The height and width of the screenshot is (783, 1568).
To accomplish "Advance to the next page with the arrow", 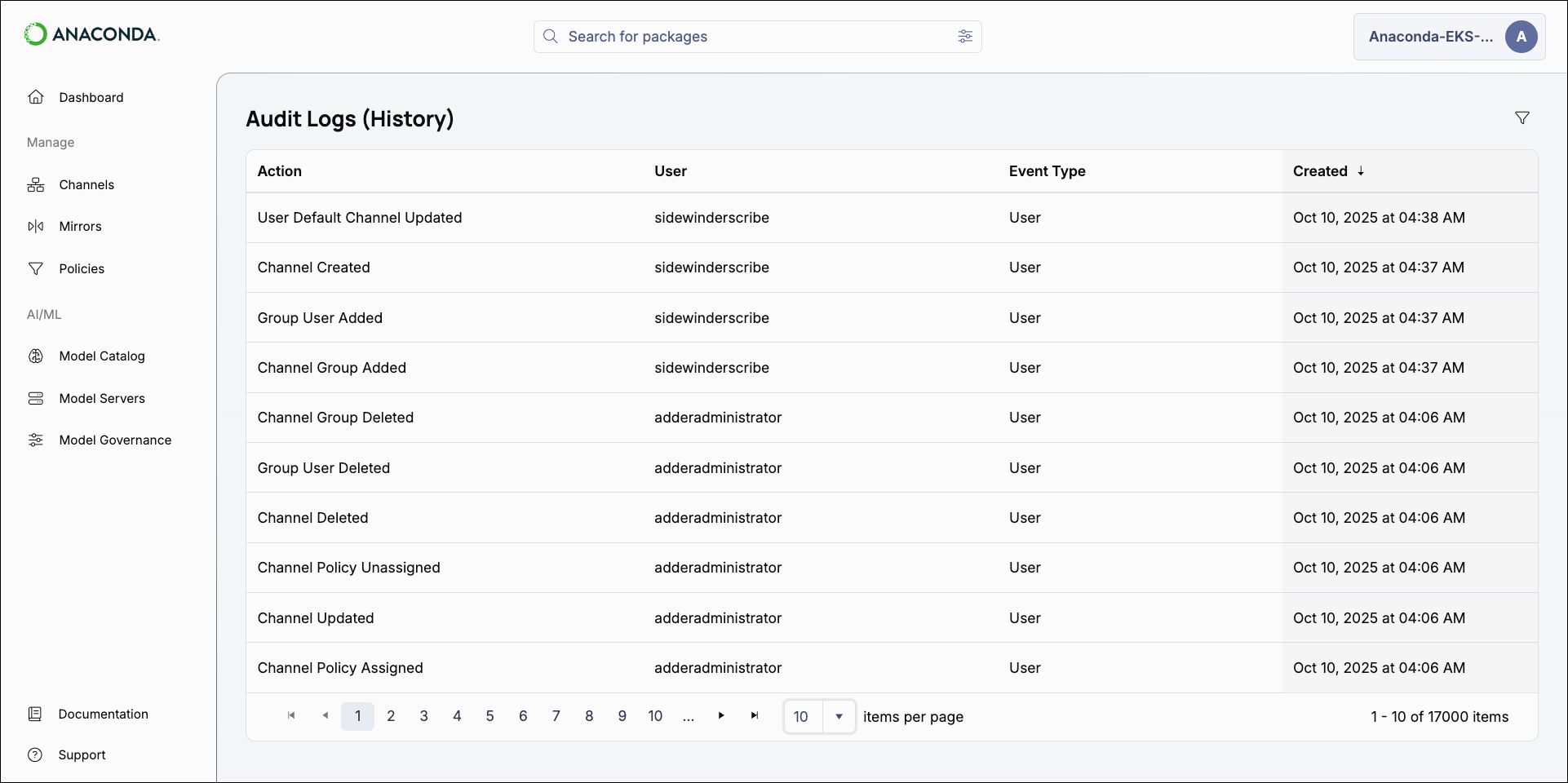I will (x=720, y=715).
